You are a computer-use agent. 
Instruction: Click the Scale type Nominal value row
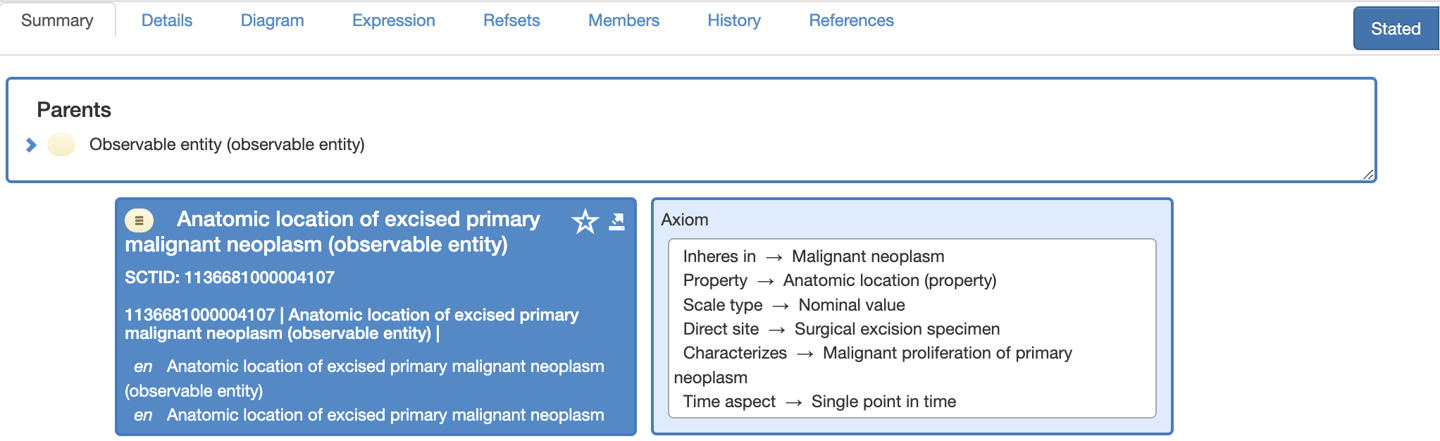point(793,305)
